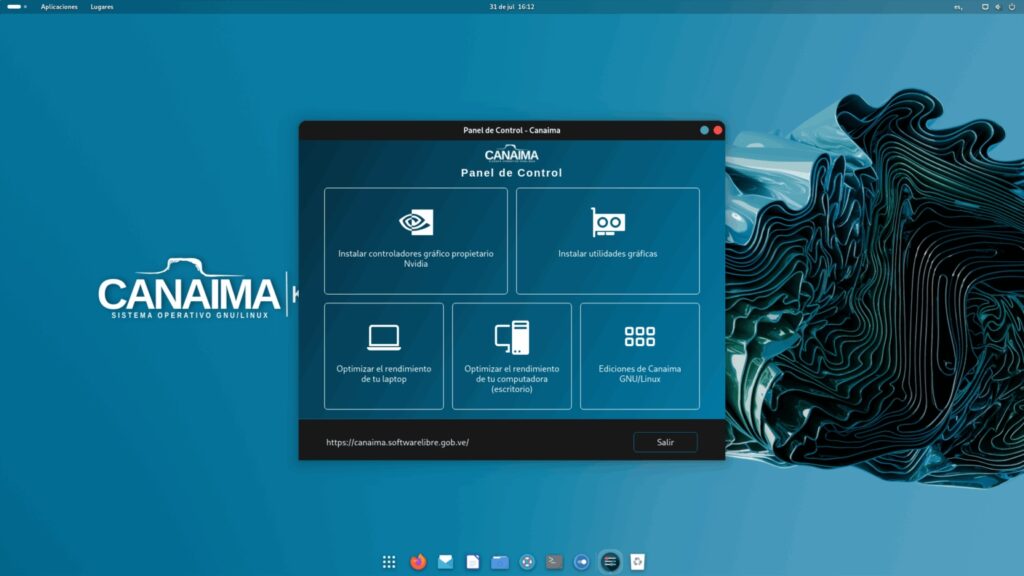The image size is (1024, 576).
Task: Open the mail client in the dock
Action: 445,562
